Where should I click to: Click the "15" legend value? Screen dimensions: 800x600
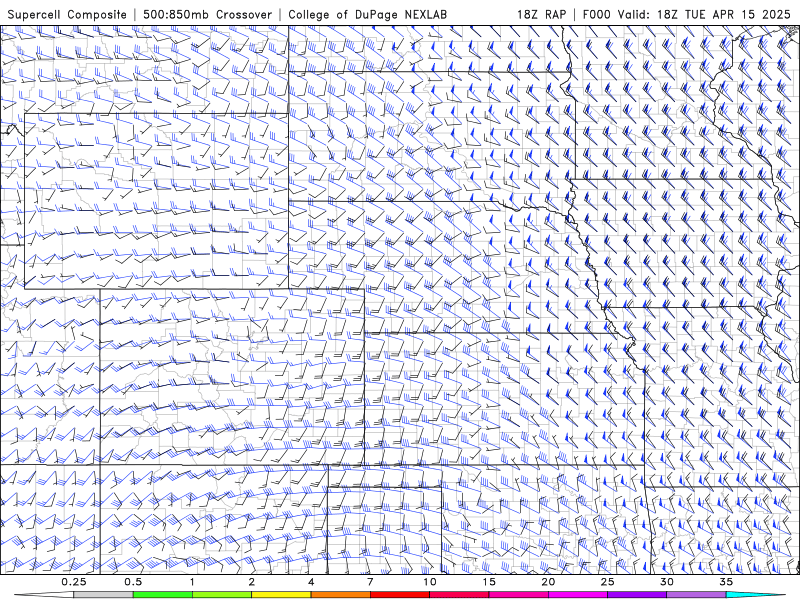point(489,582)
